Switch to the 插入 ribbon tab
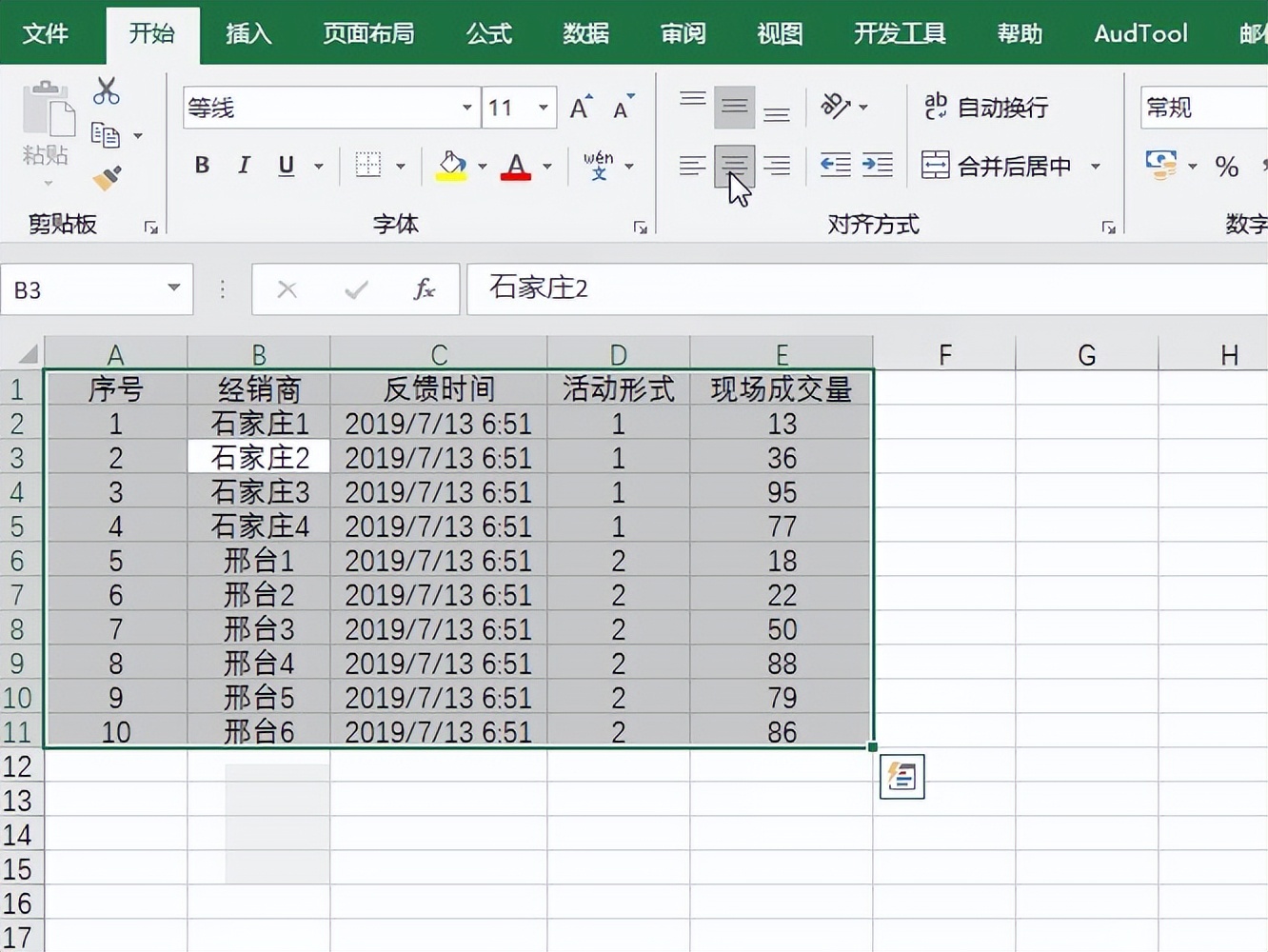Image resolution: width=1268 pixels, height=952 pixels. coord(248,33)
